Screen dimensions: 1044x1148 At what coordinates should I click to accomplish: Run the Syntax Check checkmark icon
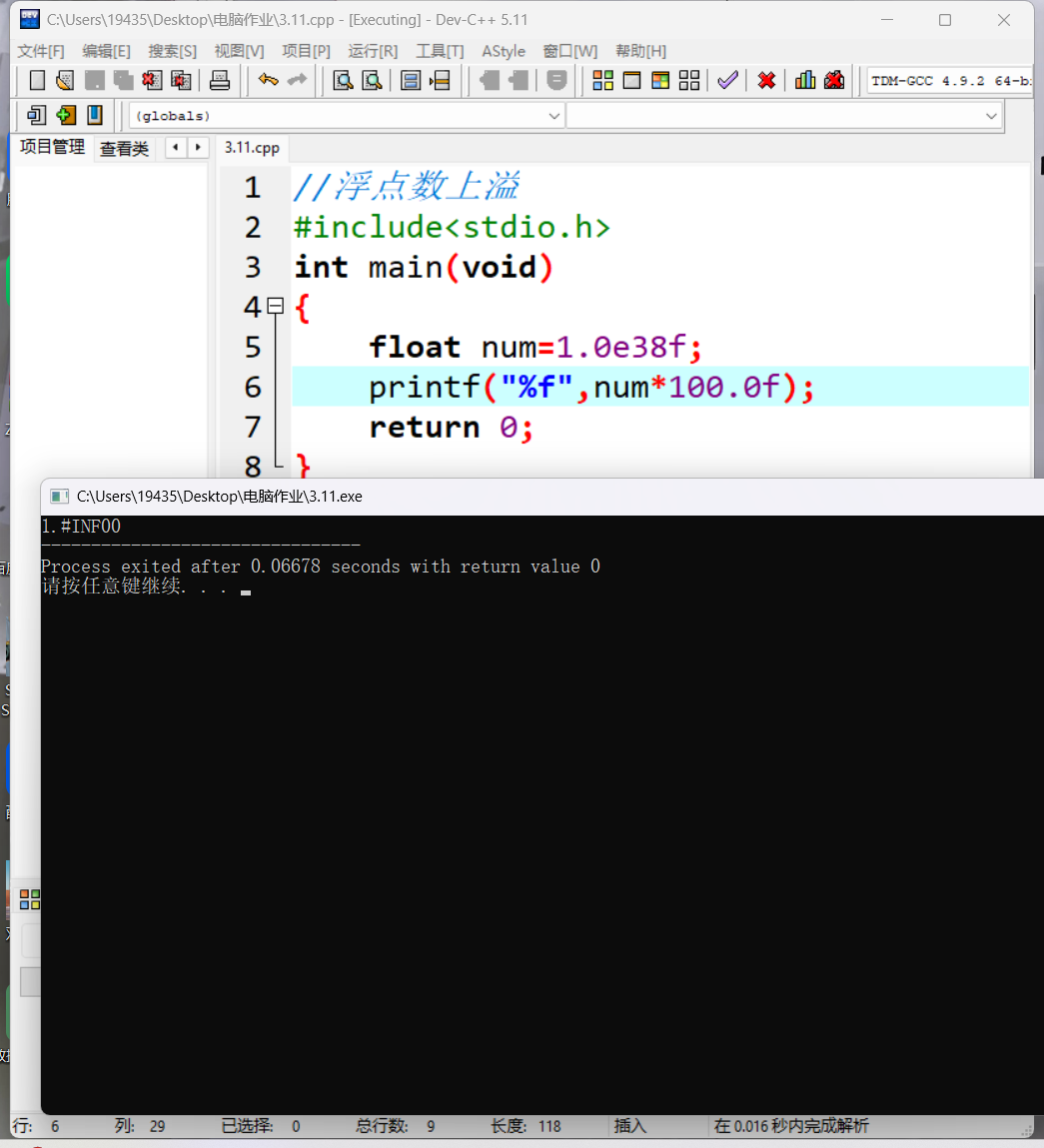[x=727, y=80]
